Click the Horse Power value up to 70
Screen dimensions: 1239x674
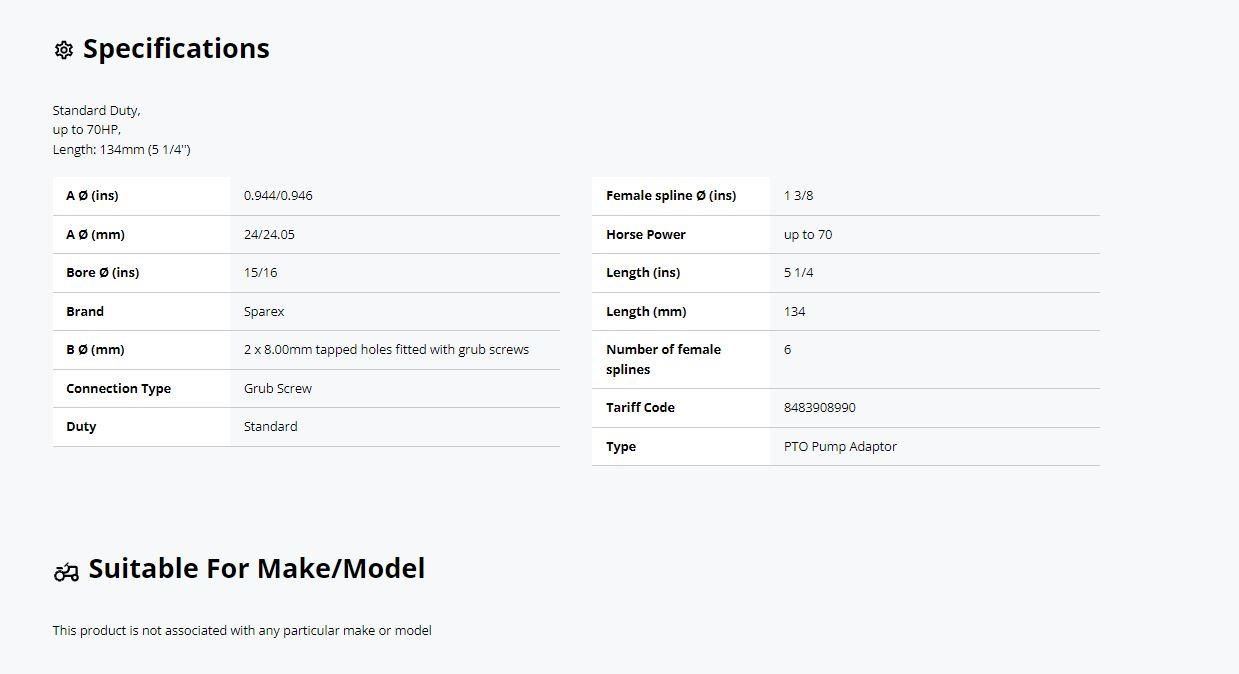[808, 234]
